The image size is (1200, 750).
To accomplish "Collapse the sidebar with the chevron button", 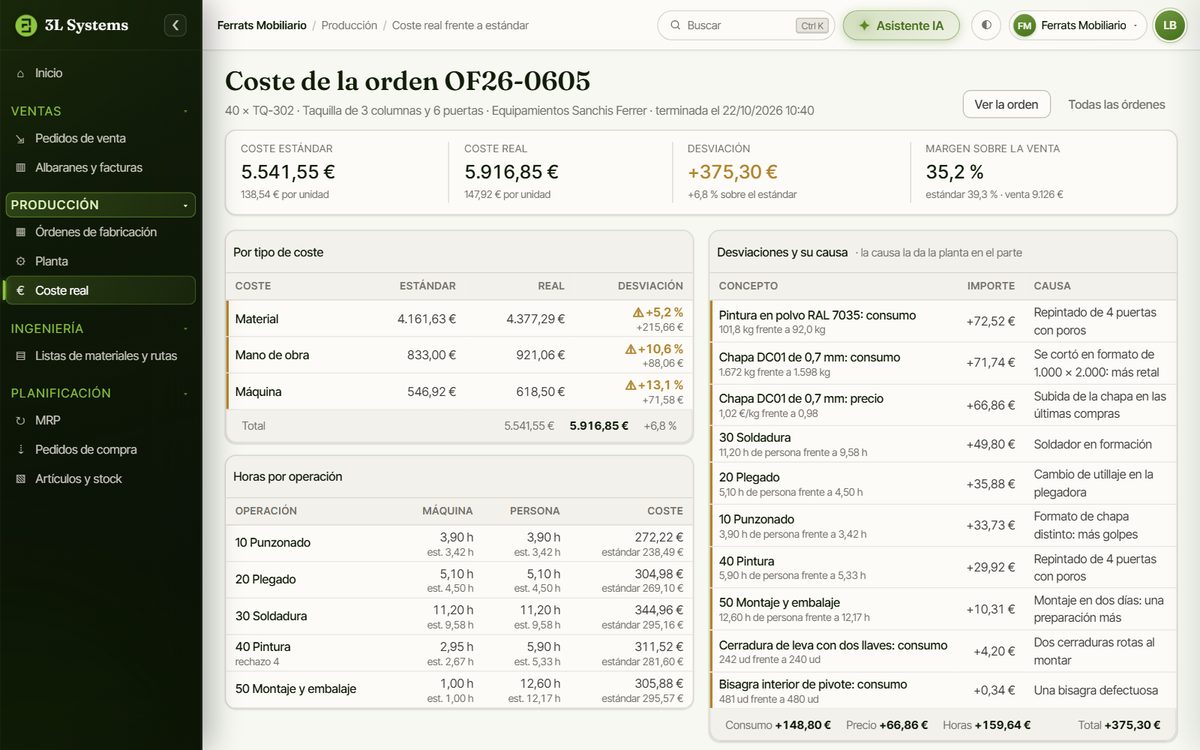I will [176, 25].
